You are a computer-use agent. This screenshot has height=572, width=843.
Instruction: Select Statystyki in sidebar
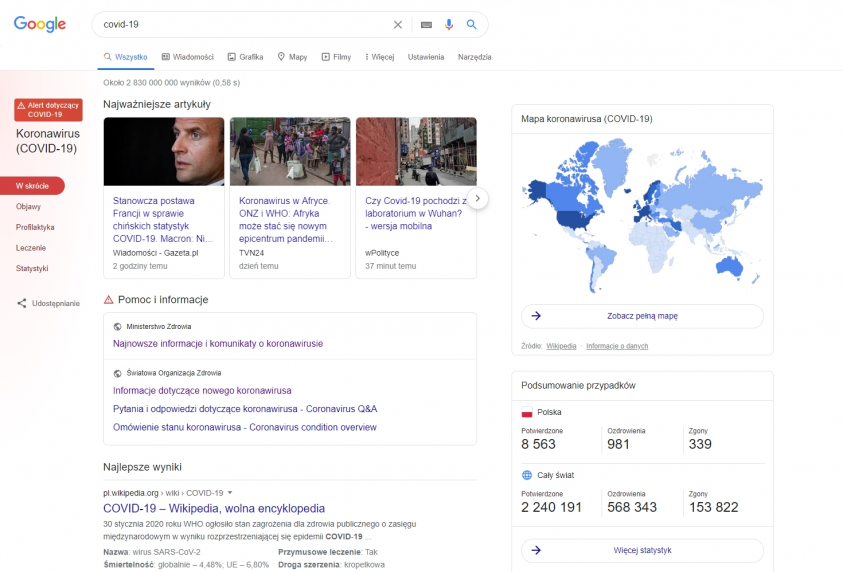pyautogui.click(x=32, y=268)
